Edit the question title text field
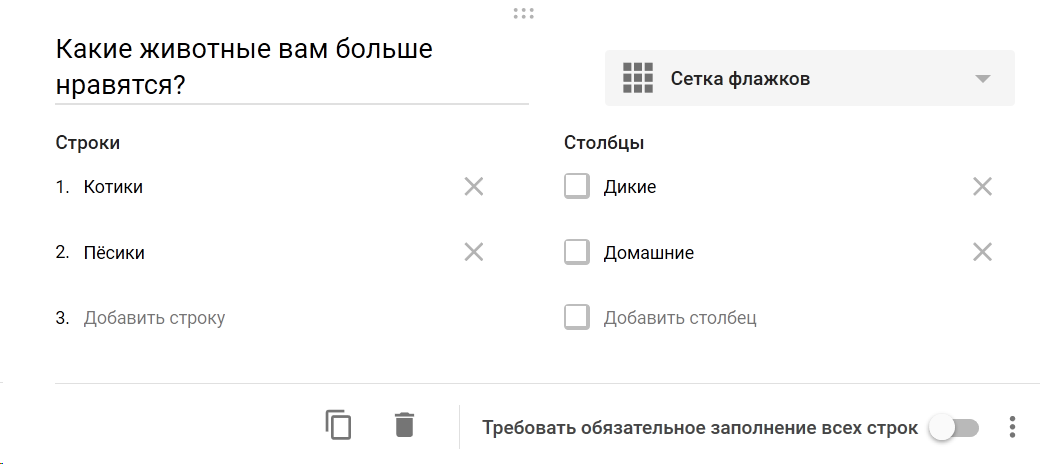Image resolution: width=1040 pixels, height=464 pixels. (x=292, y=68)
